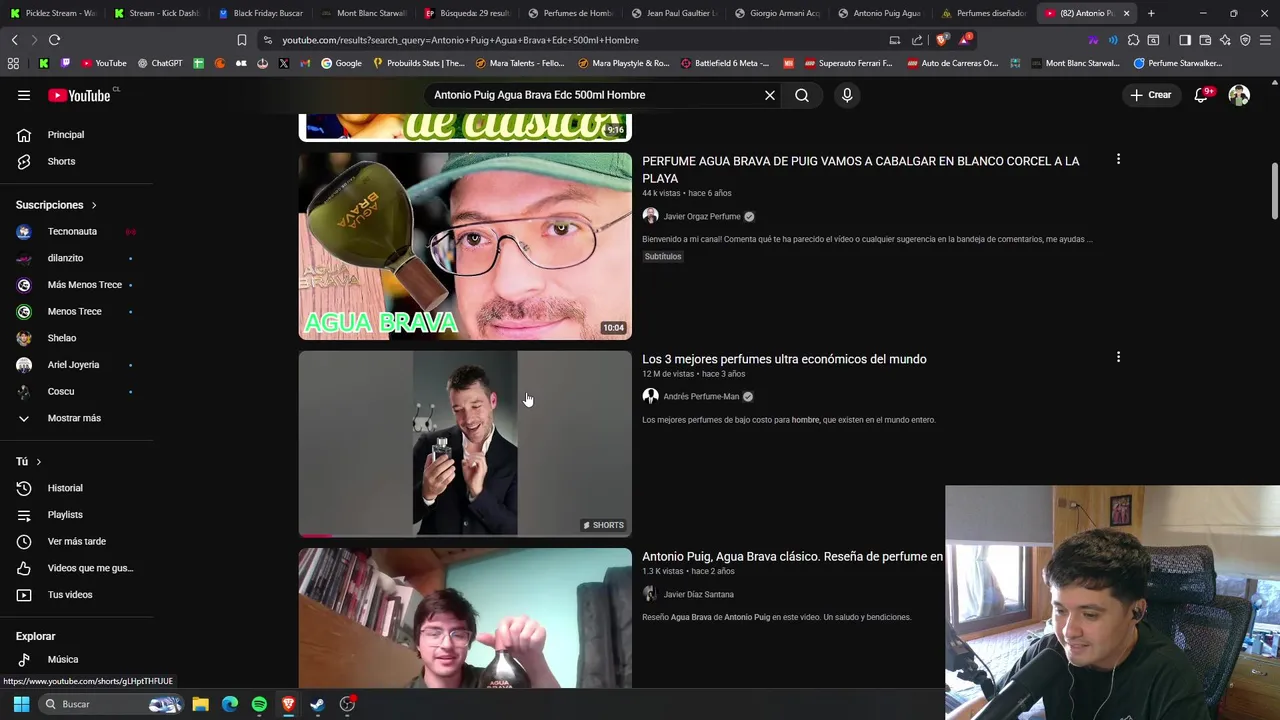Open Spotify from taskbar
Viewport: 1280px width, 720px height.
coord(259,704)
